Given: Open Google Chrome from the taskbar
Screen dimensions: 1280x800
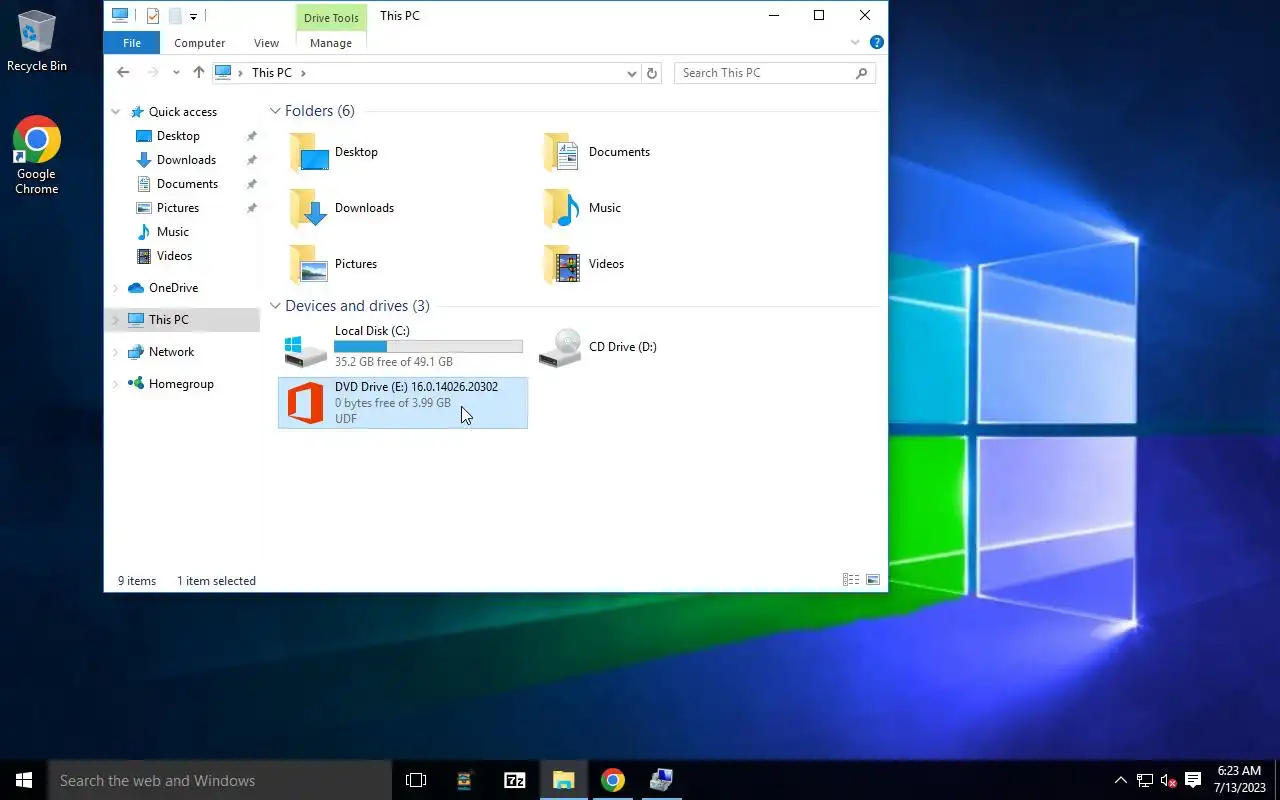Looking at the screenshot, I should tap(613, 780).
